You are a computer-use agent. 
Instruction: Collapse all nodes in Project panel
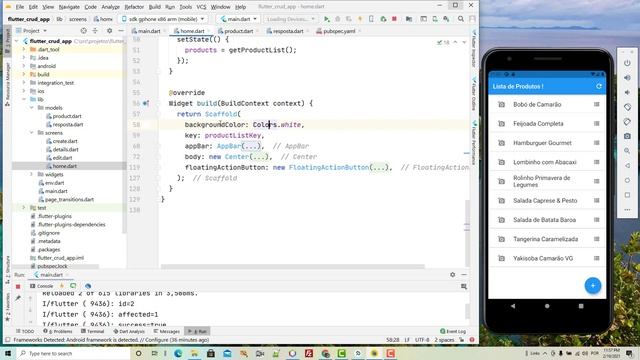(95, 31)
